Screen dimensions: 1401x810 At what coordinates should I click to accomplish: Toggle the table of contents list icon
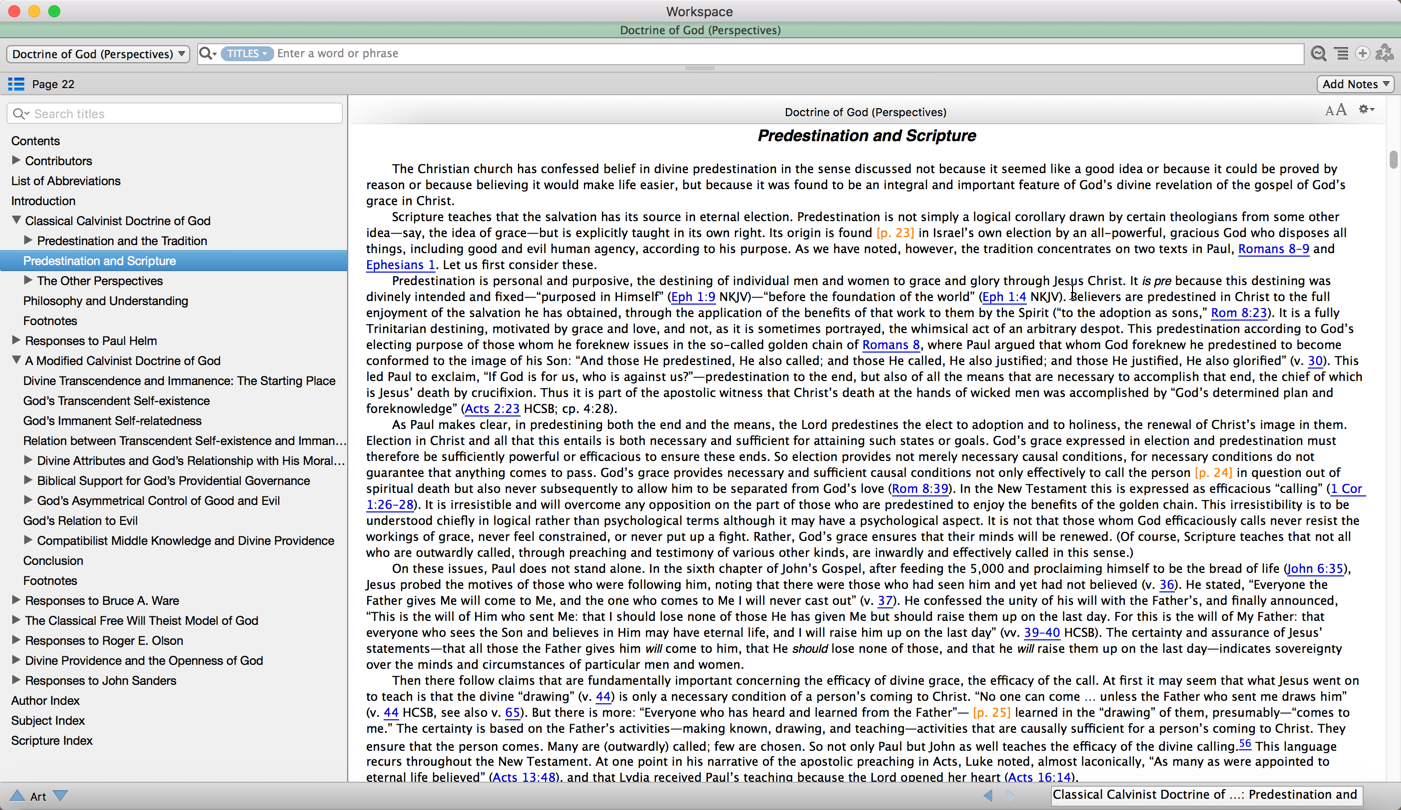point(16,84)
